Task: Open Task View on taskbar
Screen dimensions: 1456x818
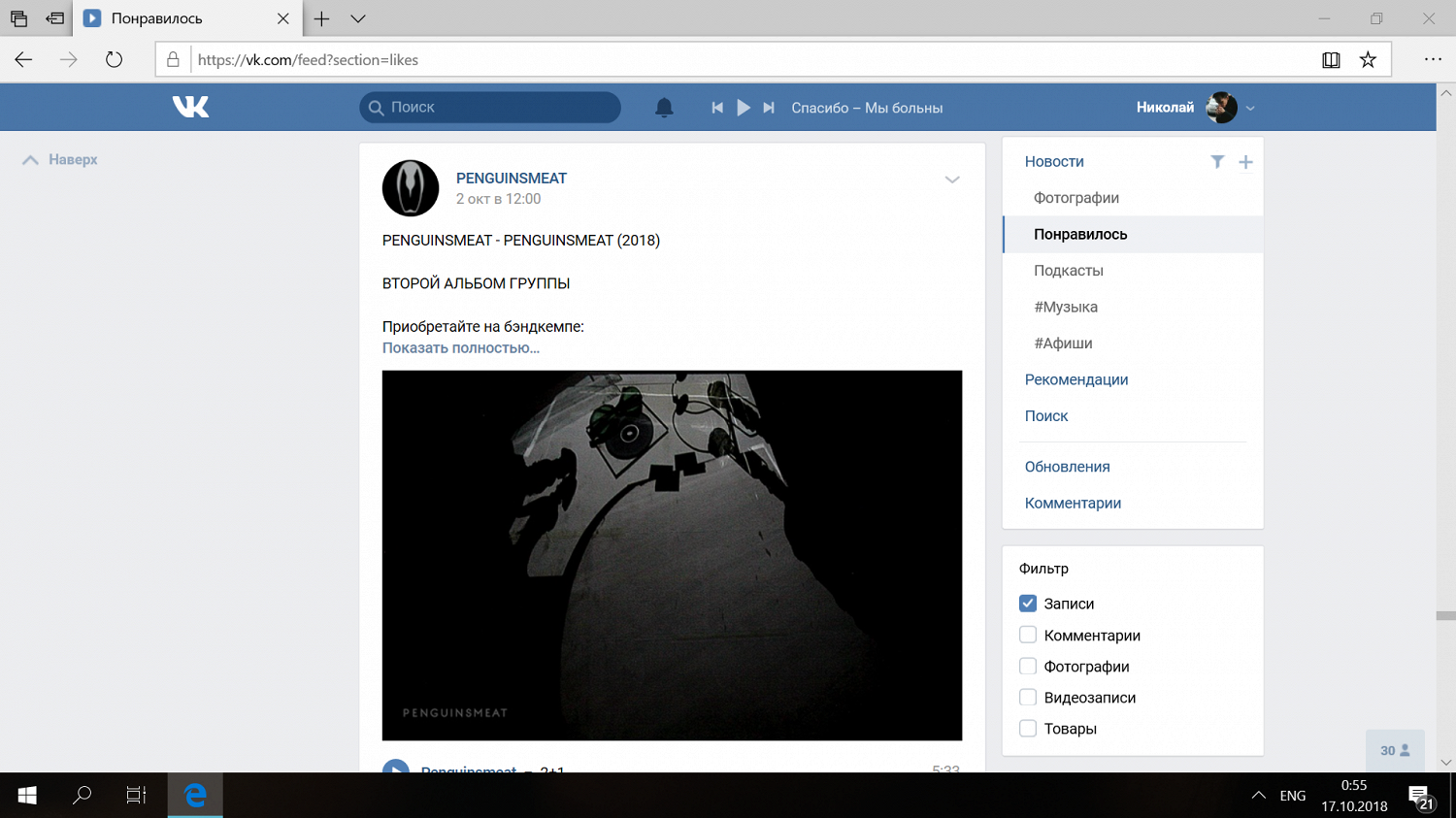Action: click(137, 796)
